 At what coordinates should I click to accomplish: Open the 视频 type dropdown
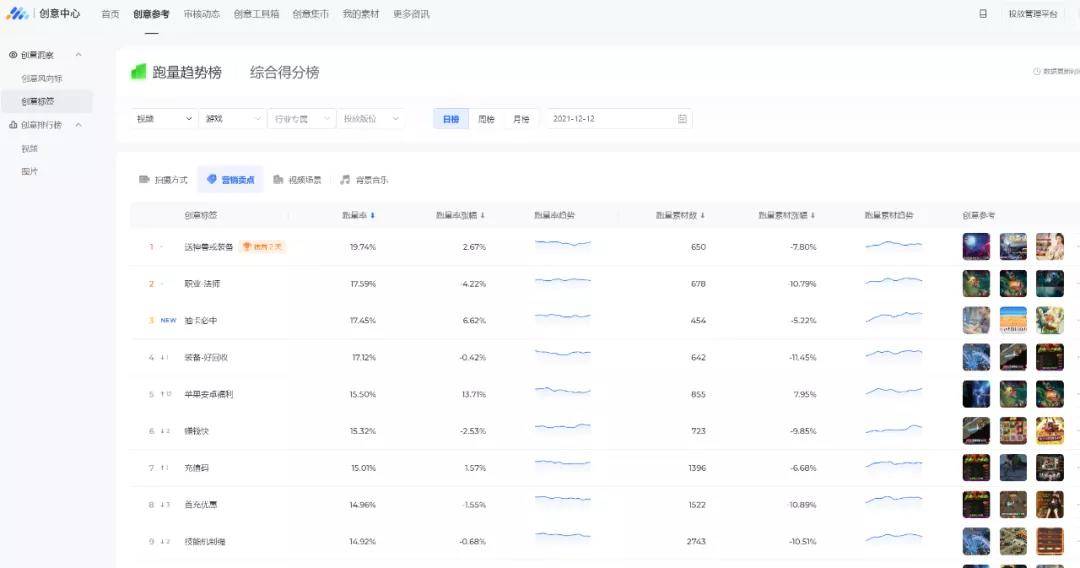point(164,119)
